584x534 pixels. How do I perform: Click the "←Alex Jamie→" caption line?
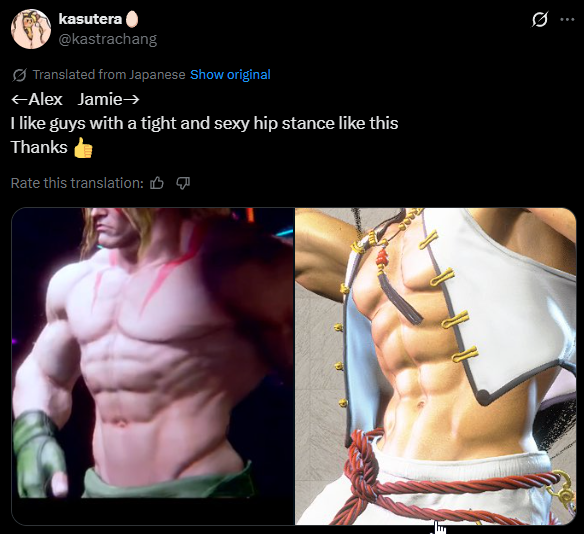point(75,99)
